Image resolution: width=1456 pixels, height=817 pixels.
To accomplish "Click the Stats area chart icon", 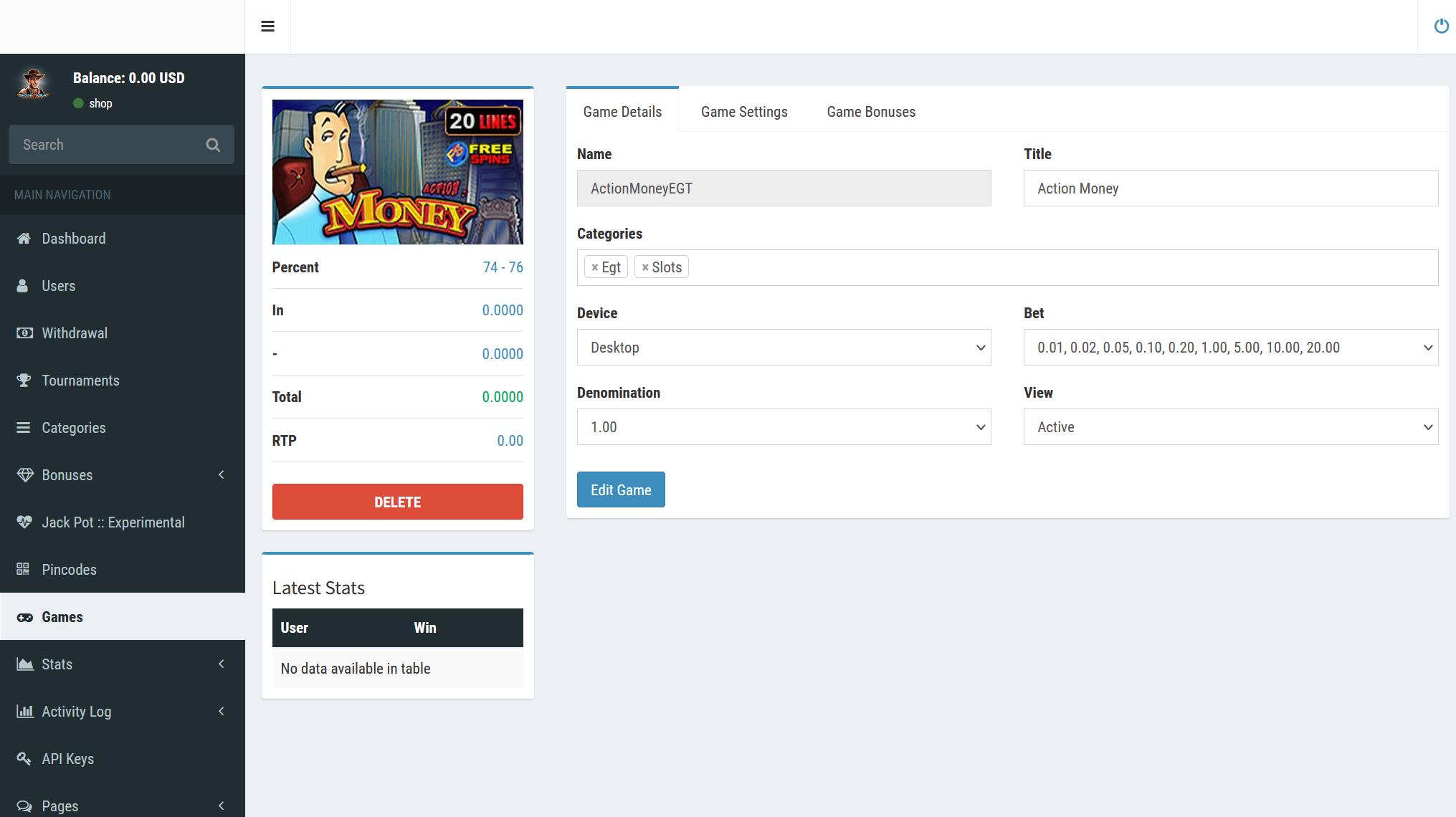I will pos(25,664).
